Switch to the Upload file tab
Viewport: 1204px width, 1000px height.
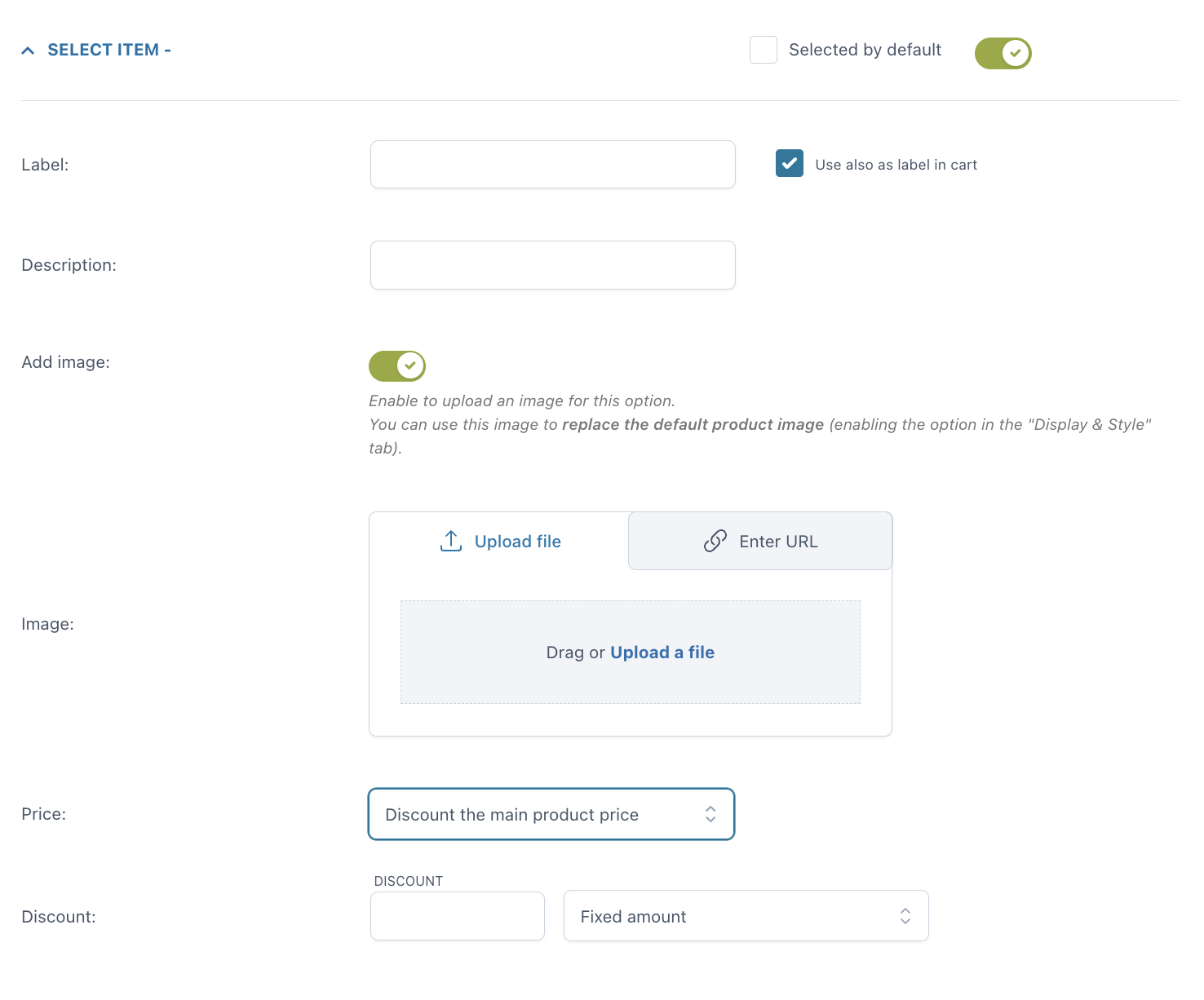(500, 542)
